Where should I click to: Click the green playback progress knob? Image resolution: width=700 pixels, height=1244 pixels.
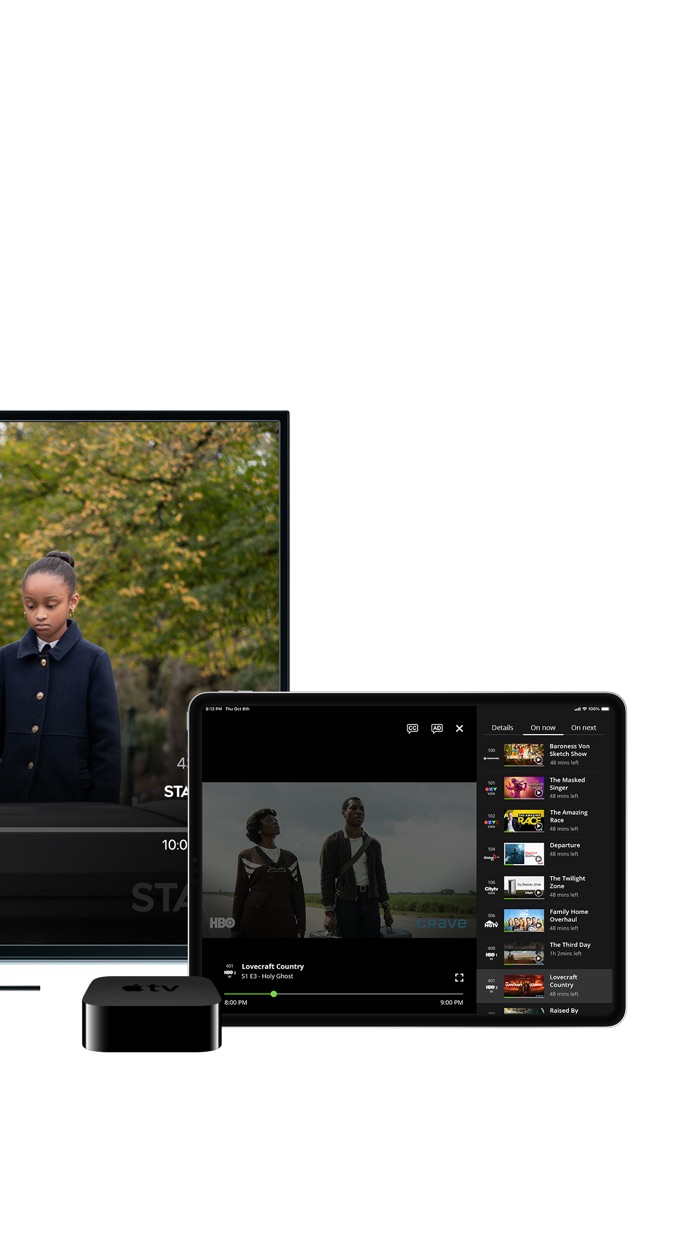click(x=273, y=994)
